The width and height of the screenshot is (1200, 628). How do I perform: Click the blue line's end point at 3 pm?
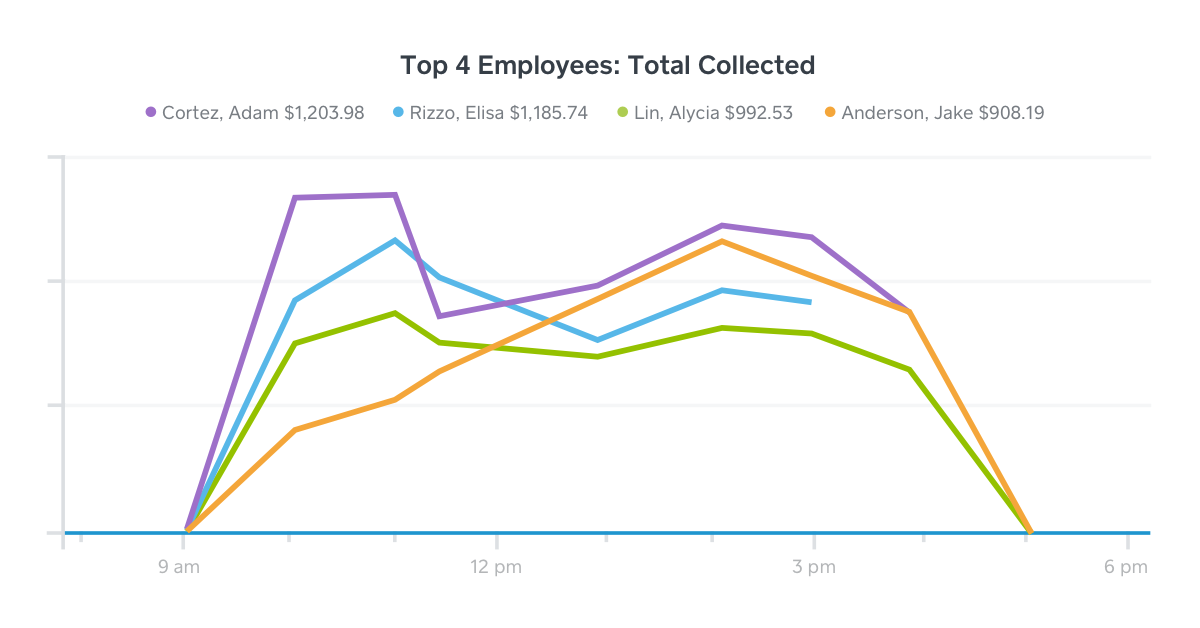coord(809,301)
